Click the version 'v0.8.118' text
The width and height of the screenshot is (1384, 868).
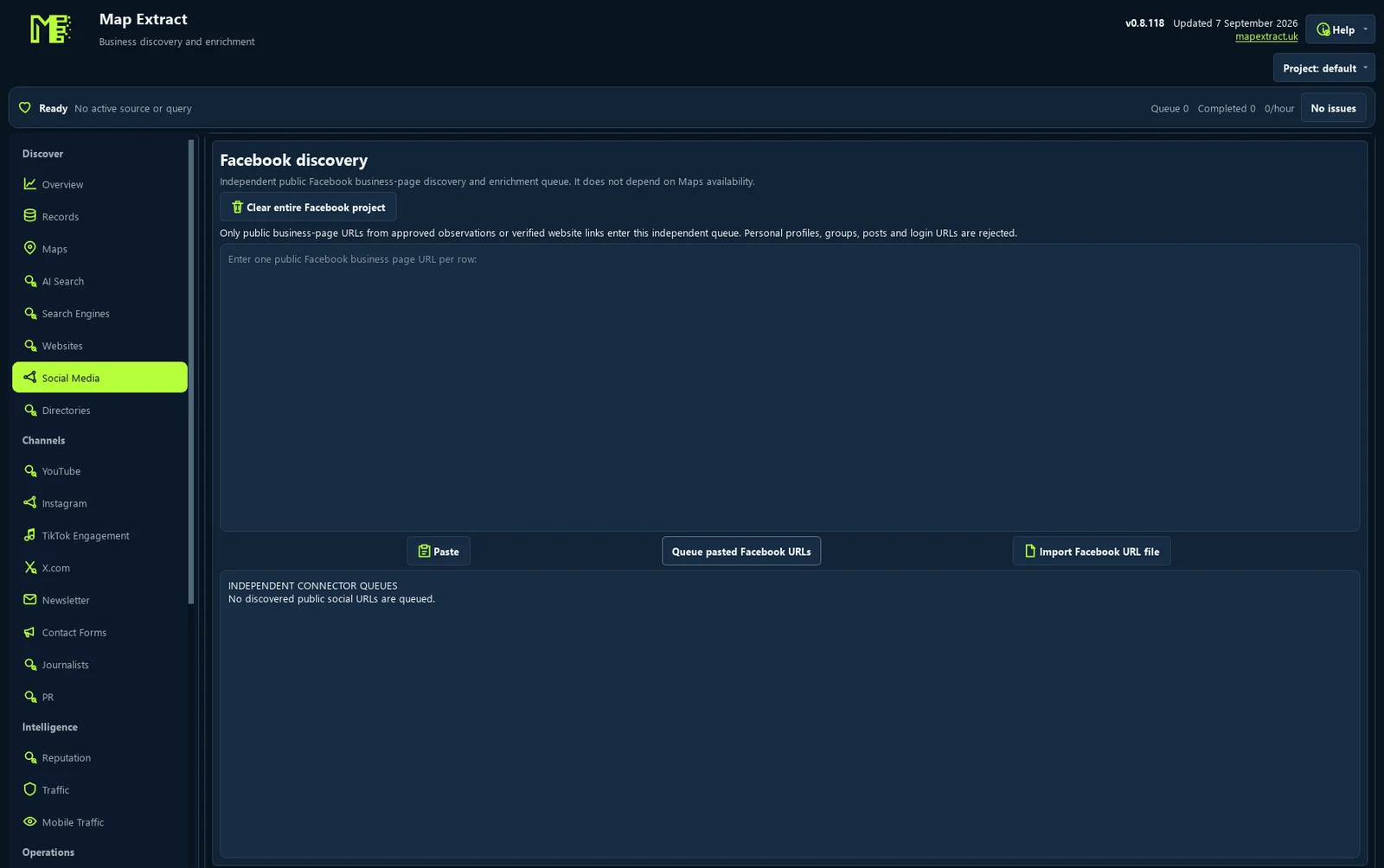1144,23
